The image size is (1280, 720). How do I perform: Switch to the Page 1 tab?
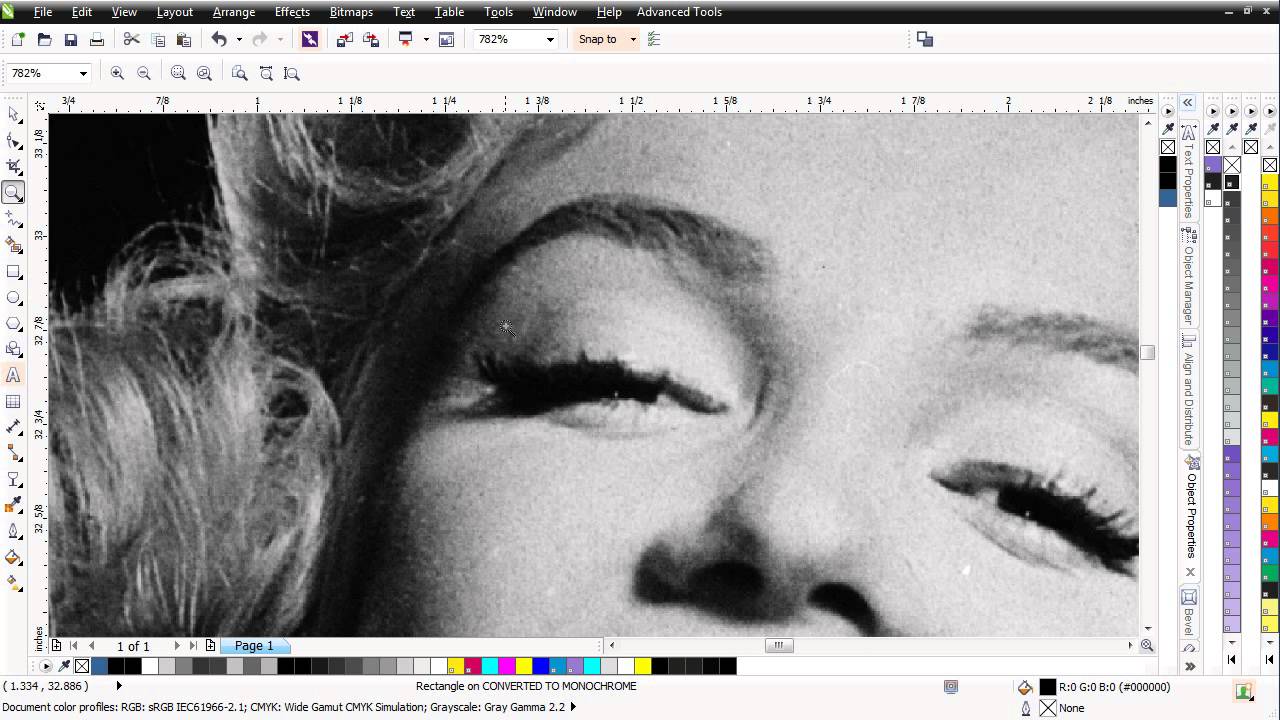254,646
